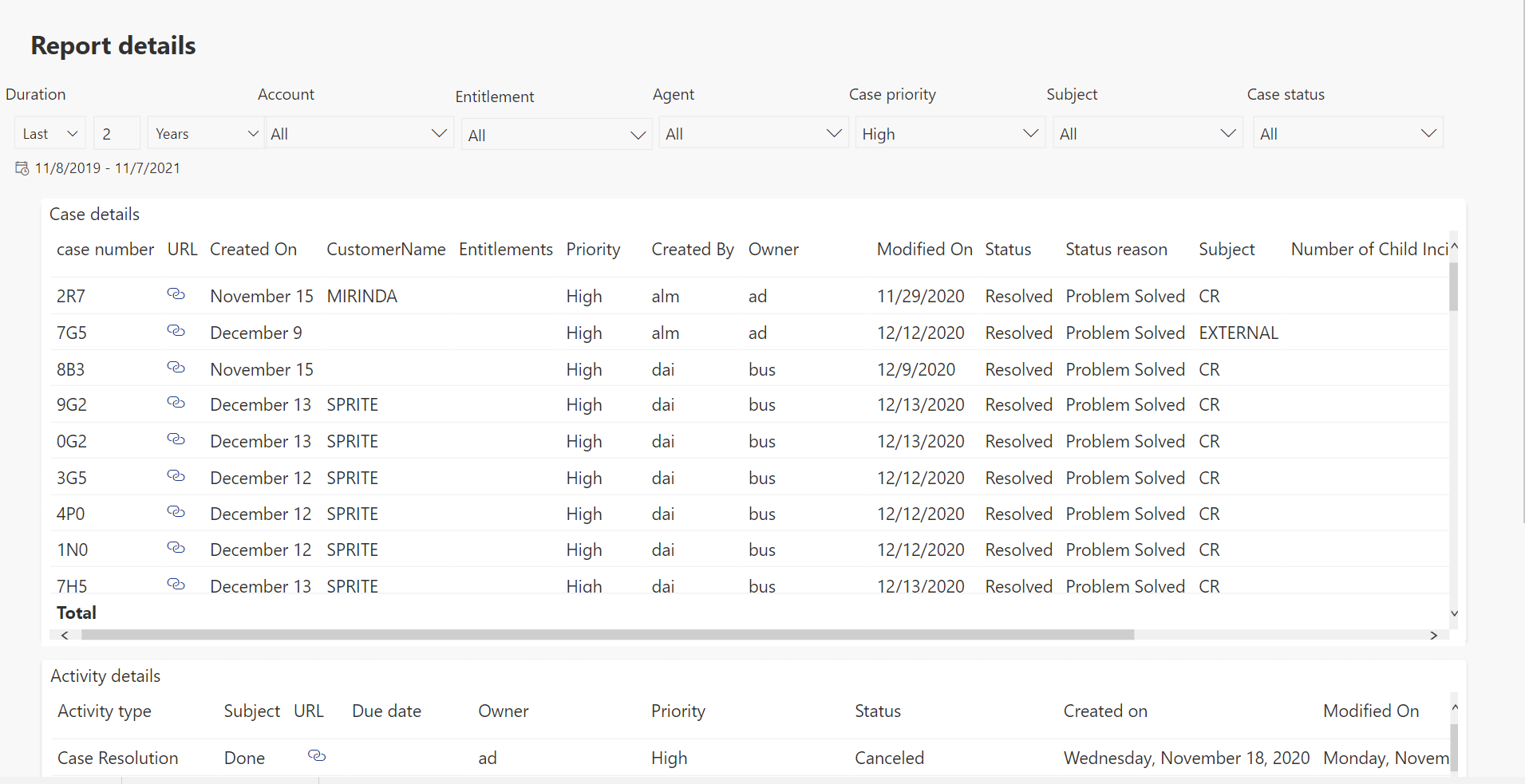
Task: Select the December 9 created date cell
Action: coord(256,333)
